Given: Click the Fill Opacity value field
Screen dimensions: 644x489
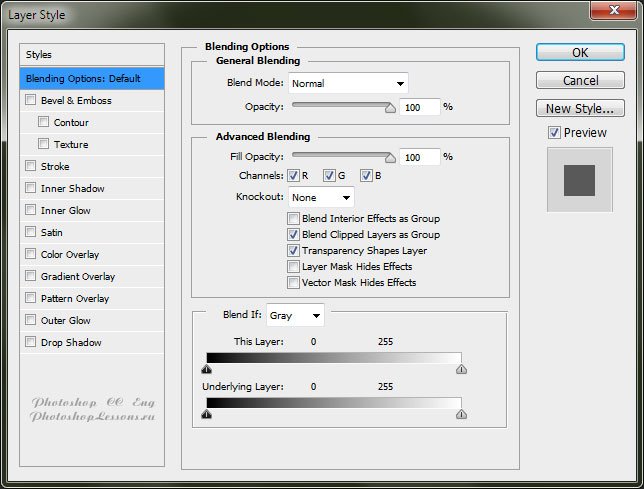Looking at the screenshot, I should 419,157.
